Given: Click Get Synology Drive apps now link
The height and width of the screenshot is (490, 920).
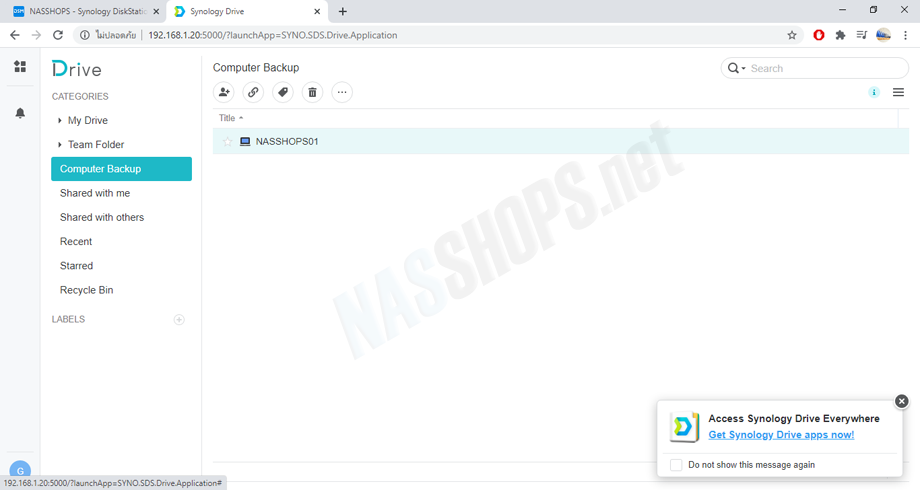Looking at the screenshot, I should [x=781, y=435].
